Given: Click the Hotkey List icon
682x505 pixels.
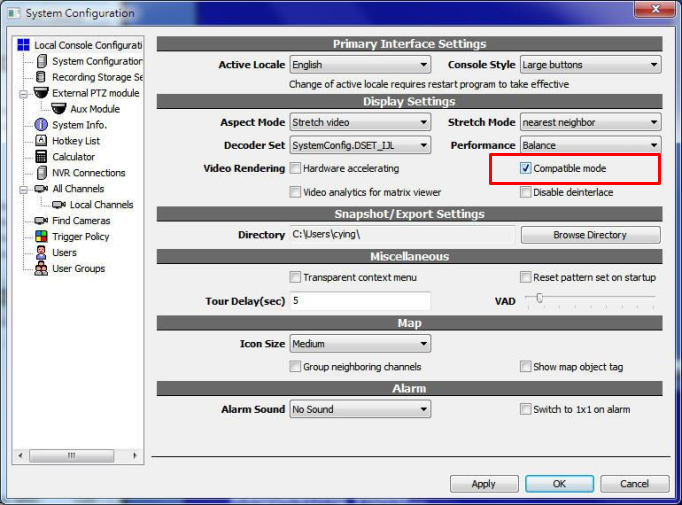Looking at the screenshot, I should click(41, 140).
